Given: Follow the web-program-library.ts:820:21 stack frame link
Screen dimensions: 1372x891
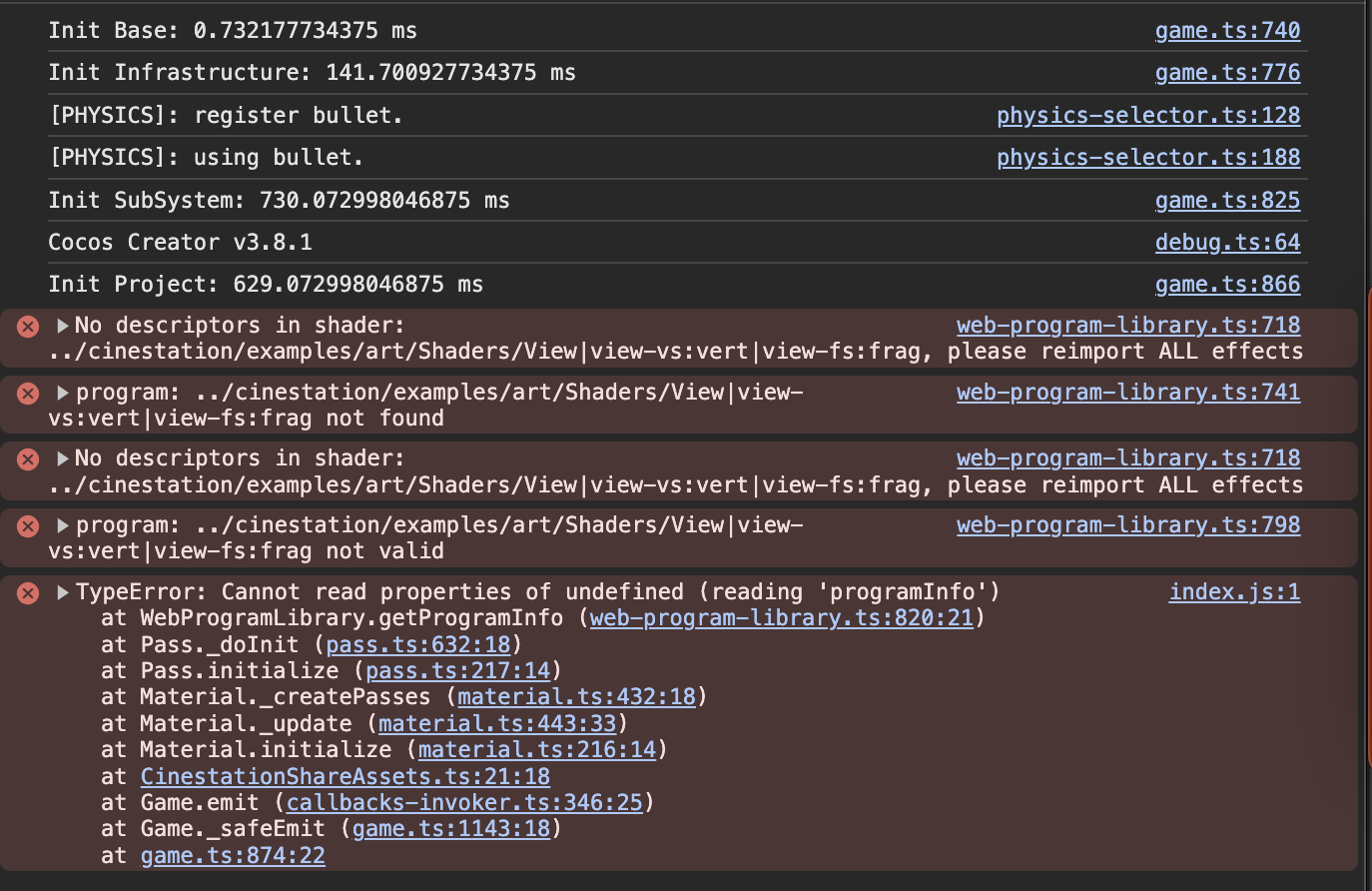Looking at the screenshot, I should [x=781, y=618].
